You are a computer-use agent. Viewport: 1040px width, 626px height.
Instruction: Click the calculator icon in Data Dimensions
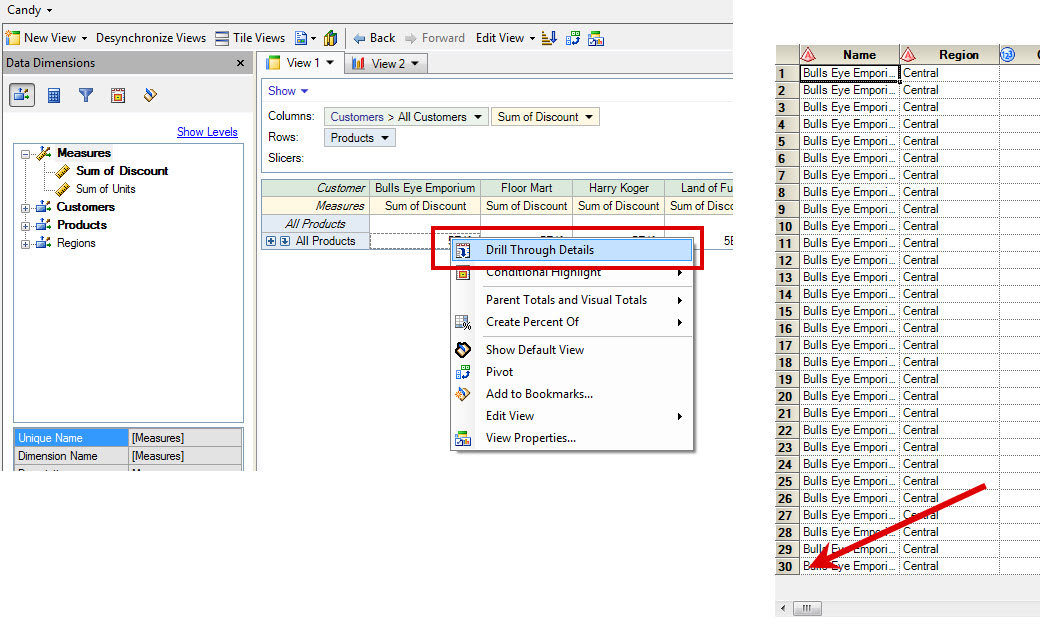click(54, 95)
